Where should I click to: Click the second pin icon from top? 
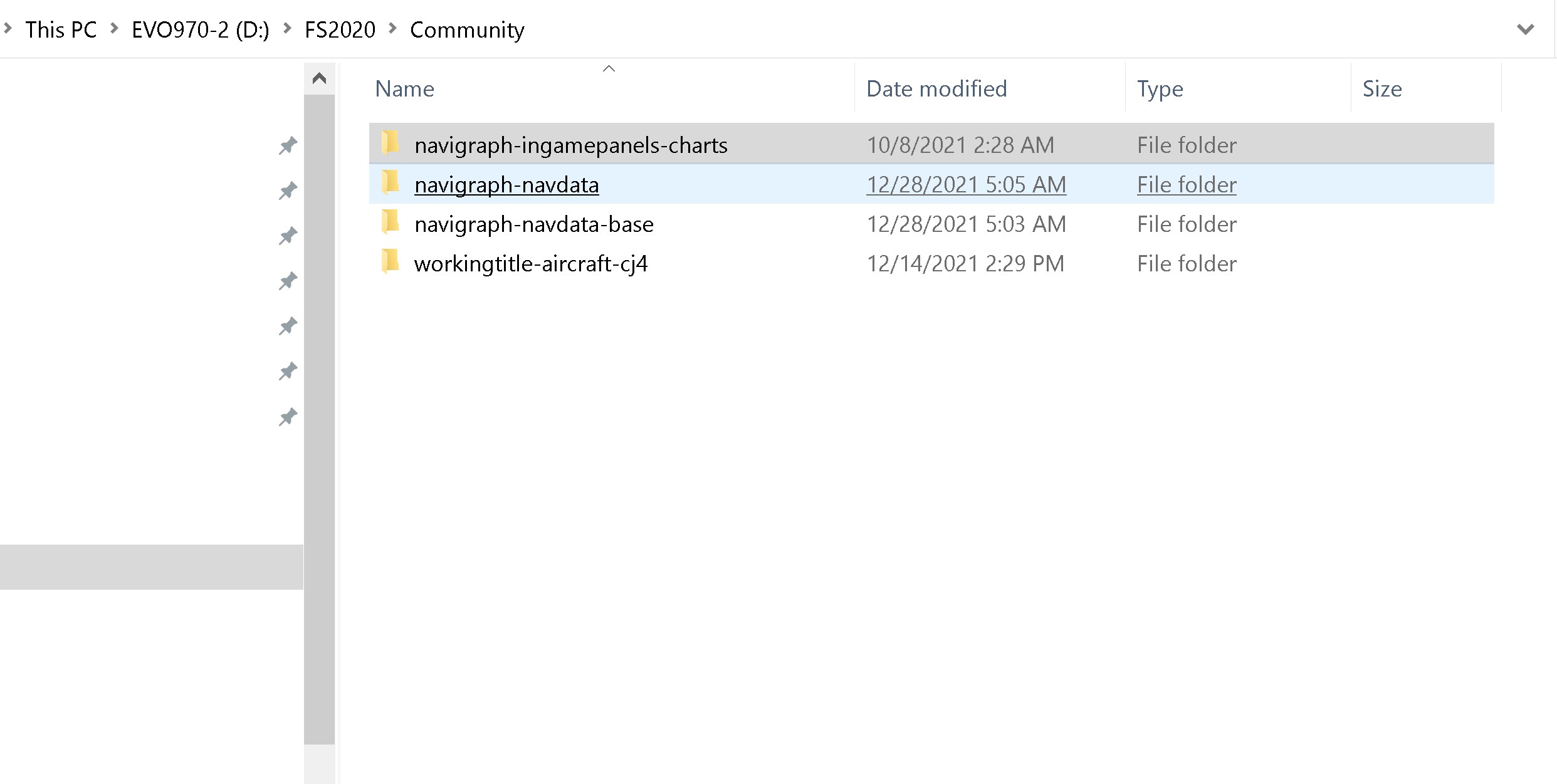pyautogui.click(x=288, y=191)
